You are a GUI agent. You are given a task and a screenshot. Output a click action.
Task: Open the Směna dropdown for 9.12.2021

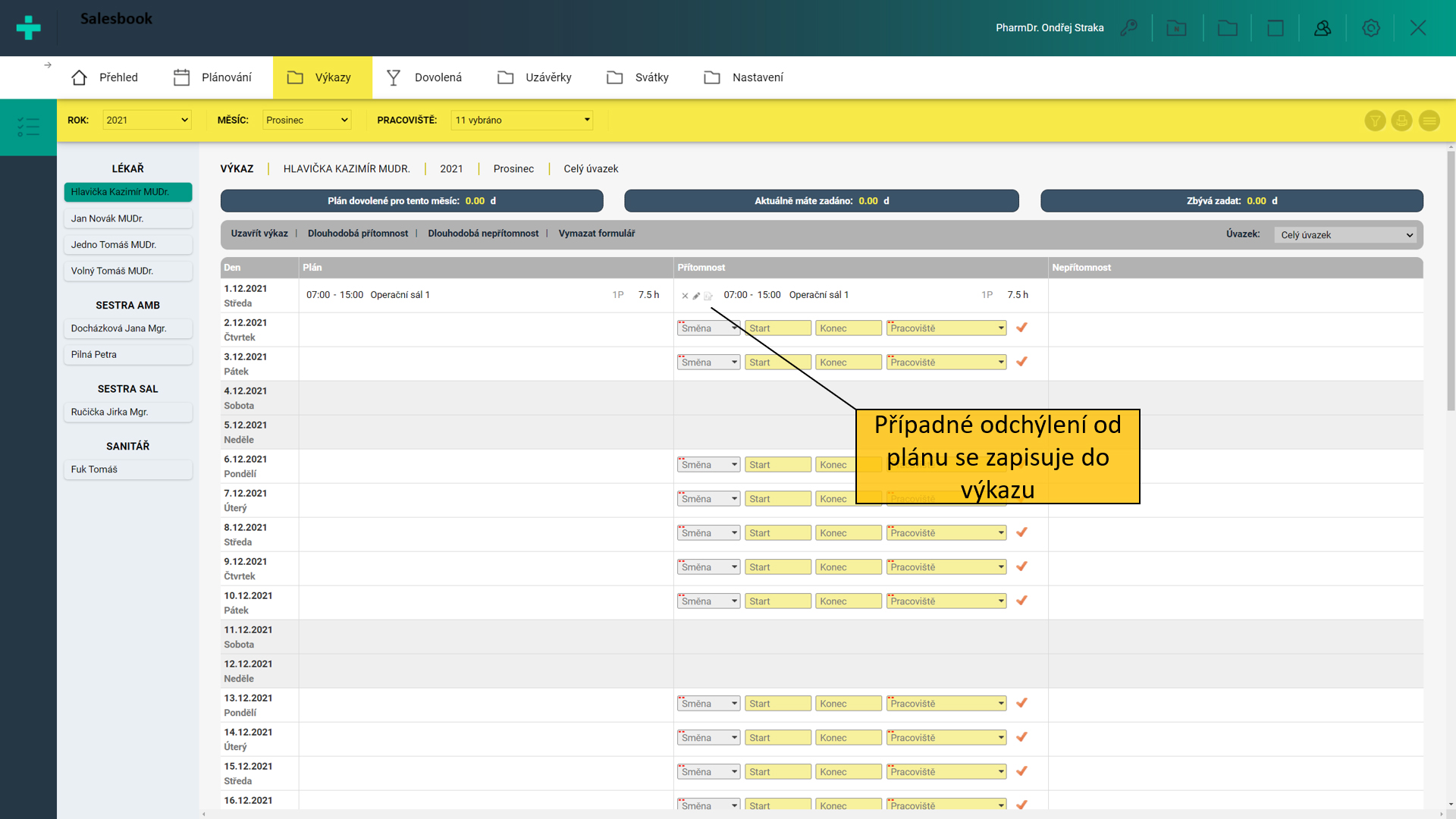(708, 567)
